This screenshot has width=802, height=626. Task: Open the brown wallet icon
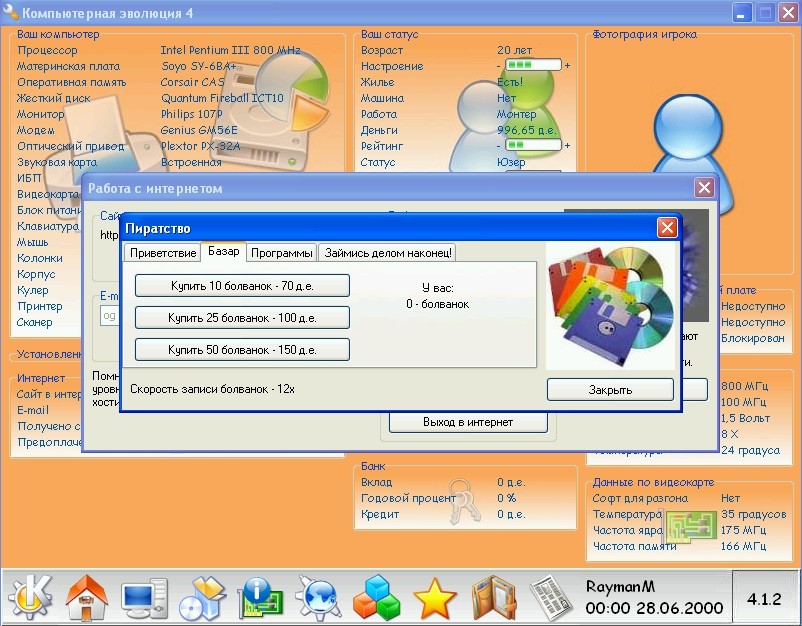[494, 597]
